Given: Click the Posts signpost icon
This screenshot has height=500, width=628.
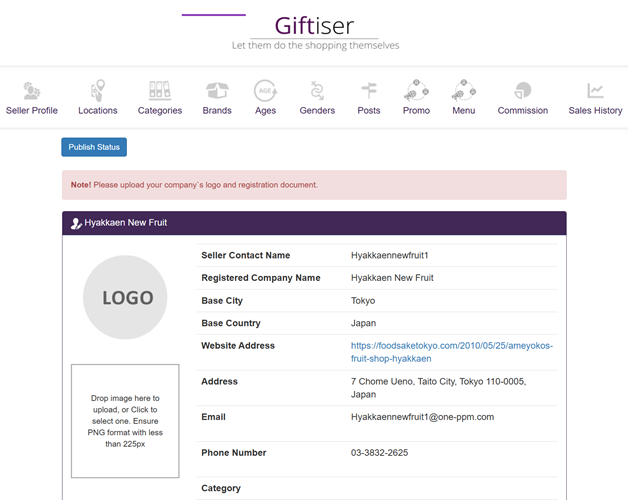Looking at the screenshot, I should [369, 90].
